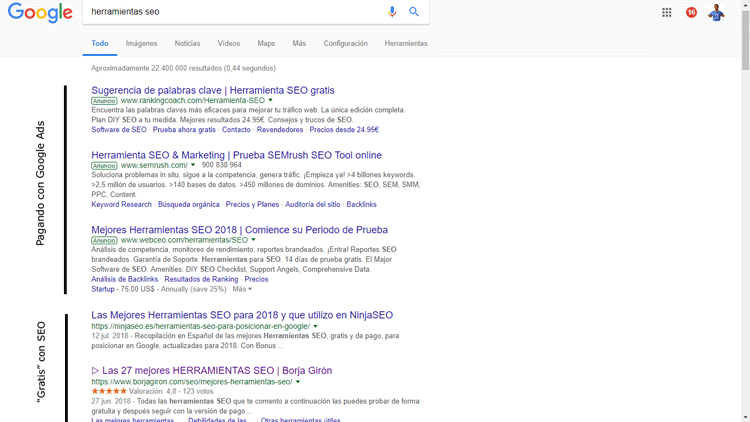Viewport: 750px width, 422px height.
Task: Open the account profile avatar
Action: [716, 12]
